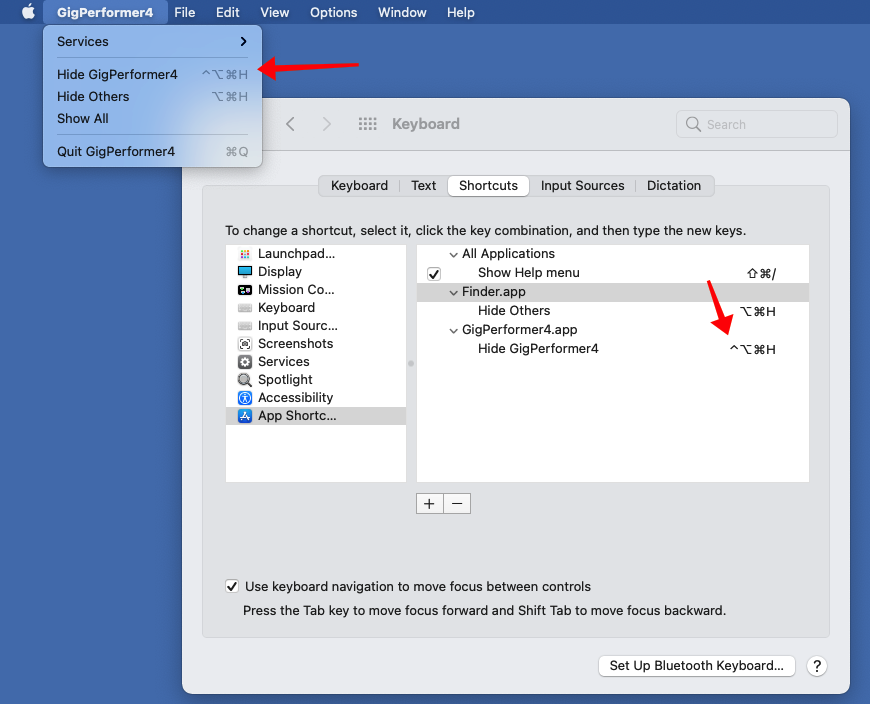Image resolution: width=870 pixels, height=704 pixels.
Task: Remove shortcut with the minus button
Action: (x=457, y=504)
